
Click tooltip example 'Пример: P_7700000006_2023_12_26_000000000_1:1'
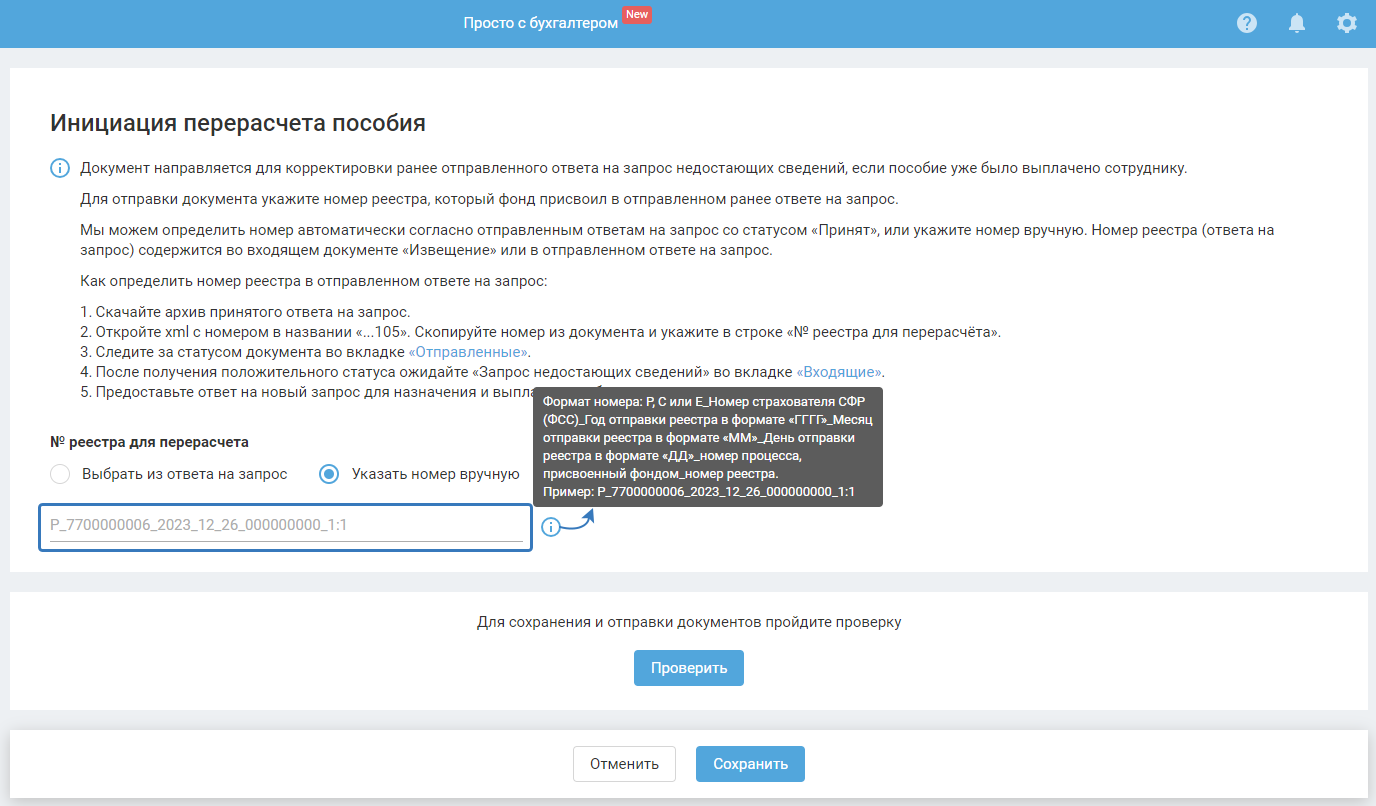tap(699, 493)
